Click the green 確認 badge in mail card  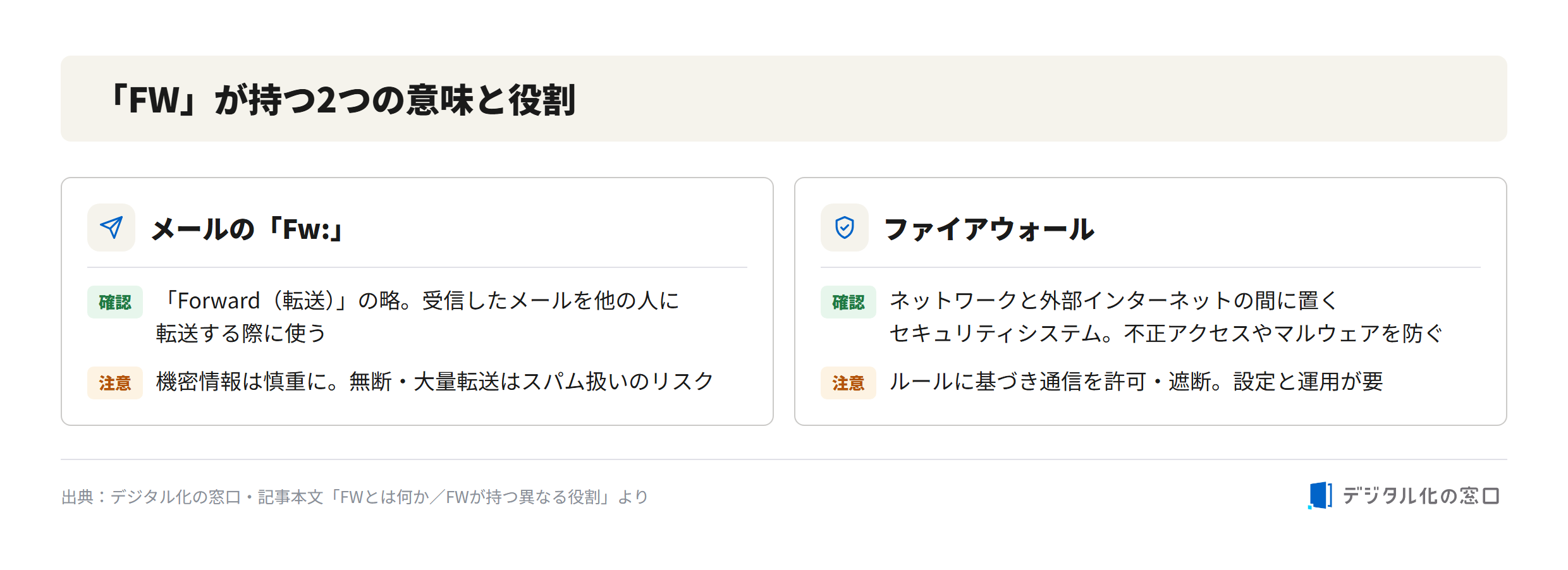[x=115, y=302]
